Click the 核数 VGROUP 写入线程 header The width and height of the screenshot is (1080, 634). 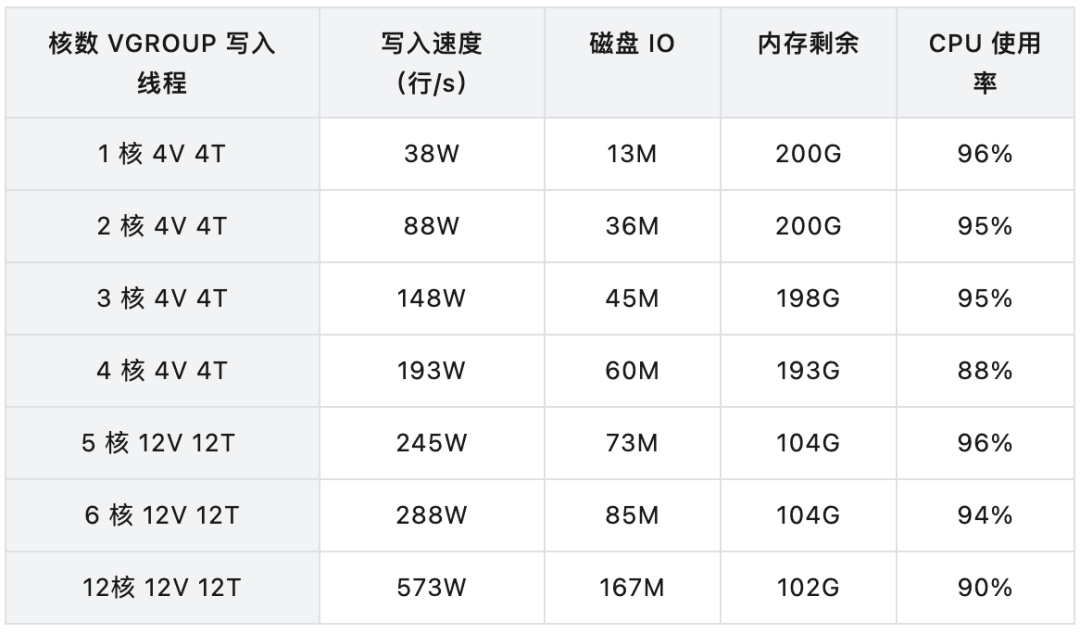point(162,63)
